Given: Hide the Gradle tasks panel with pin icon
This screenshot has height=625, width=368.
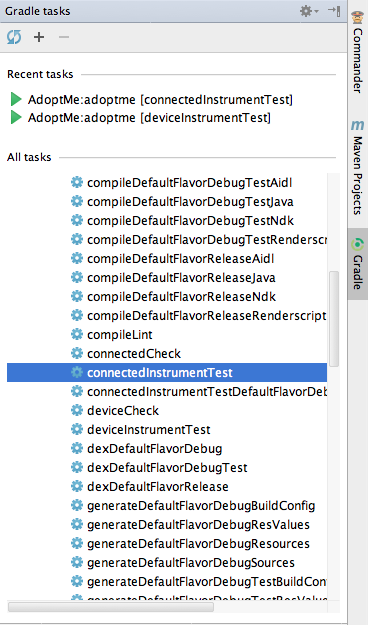Looking at the screenshot, I should 334,11.
